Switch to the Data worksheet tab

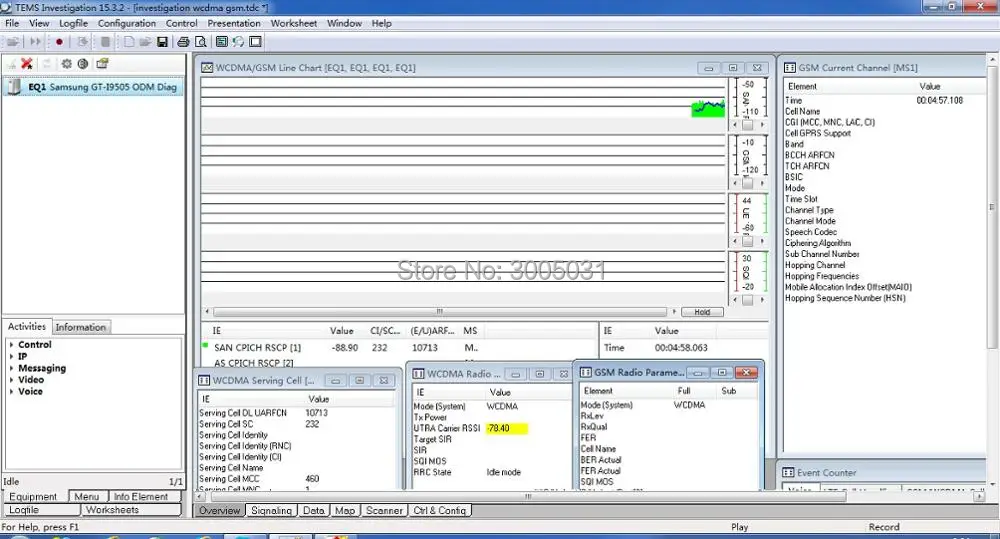coord(313,510)
